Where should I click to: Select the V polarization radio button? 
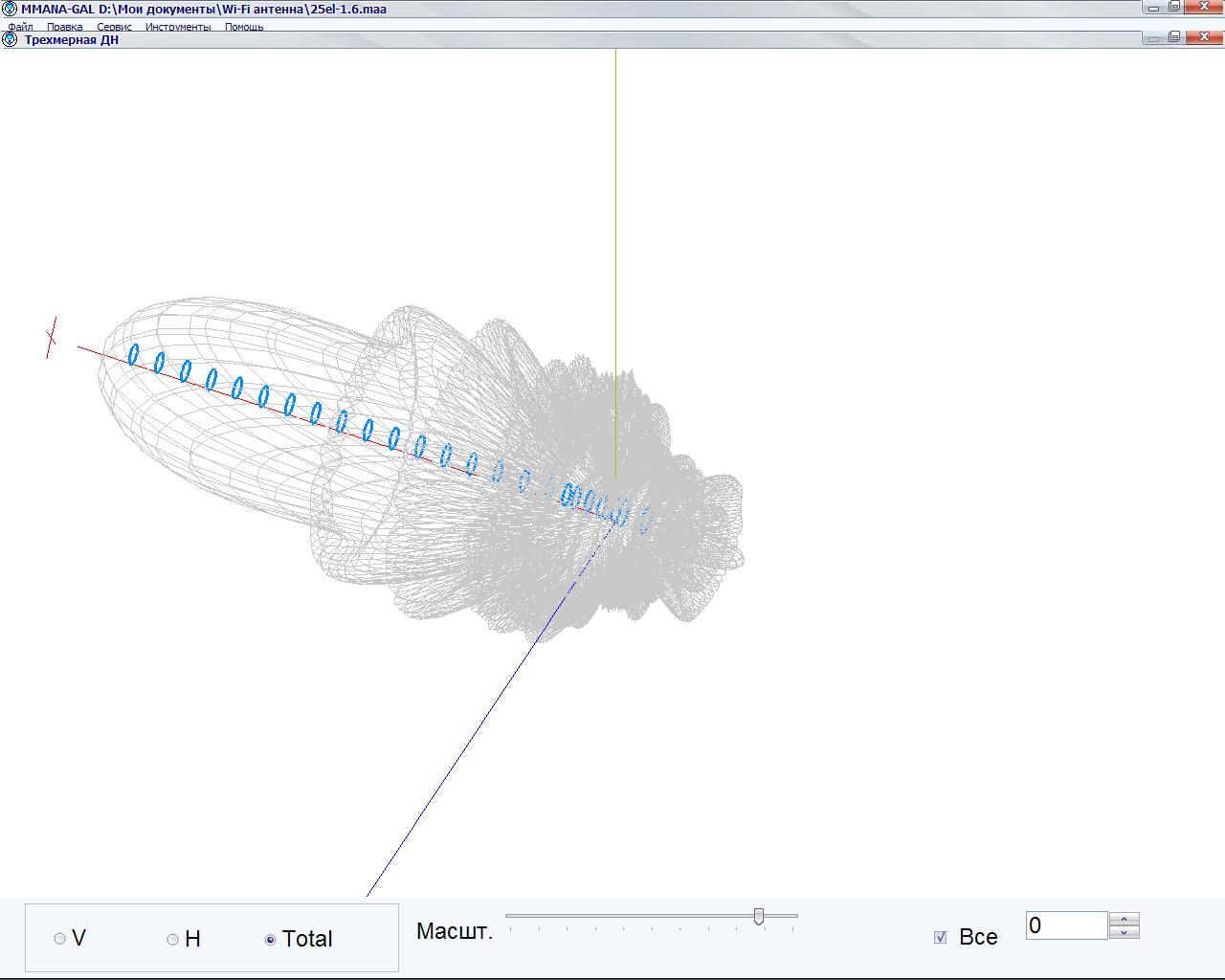tap(60, 939)
